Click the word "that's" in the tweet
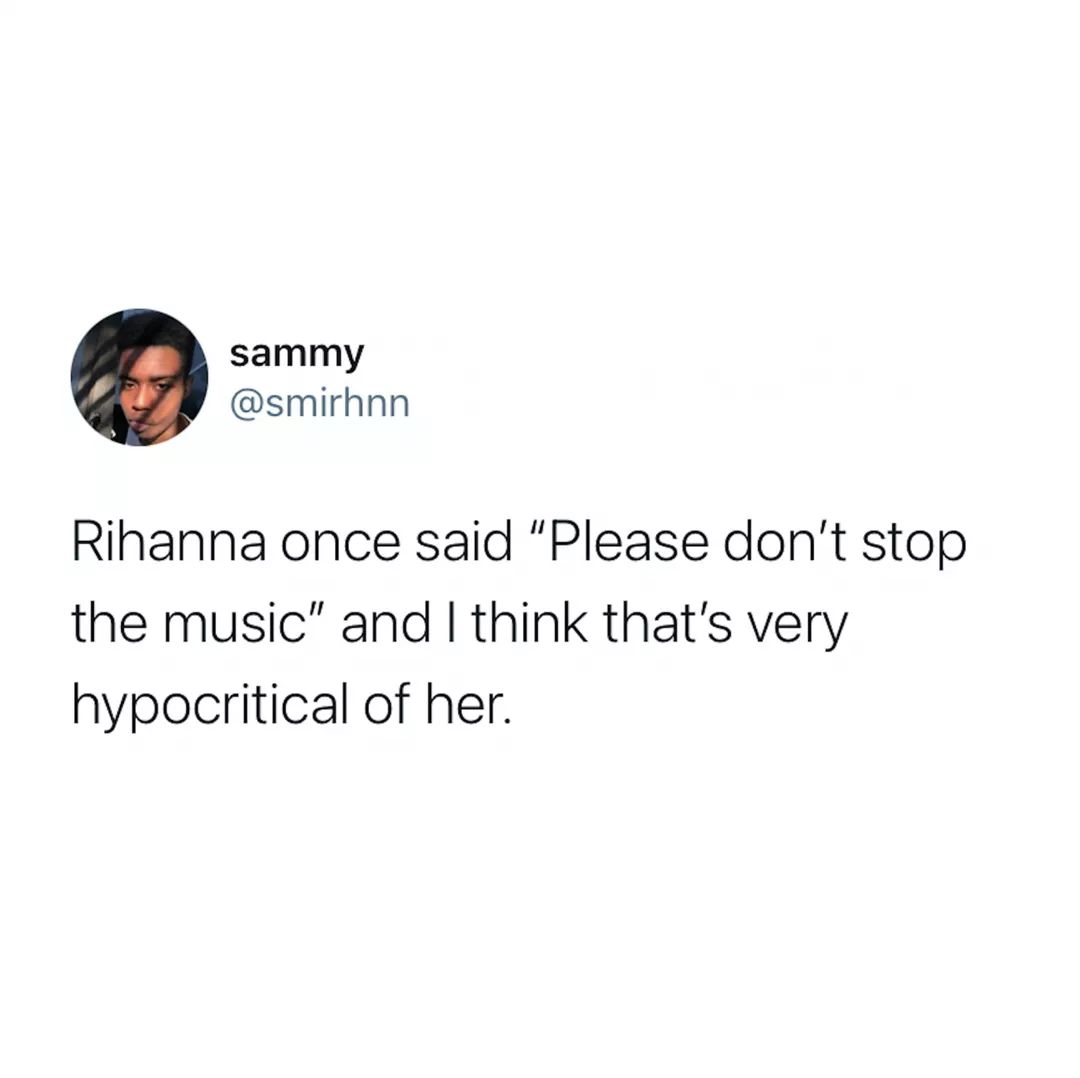Screen dimensions: 1080x1078 [667, 623]
